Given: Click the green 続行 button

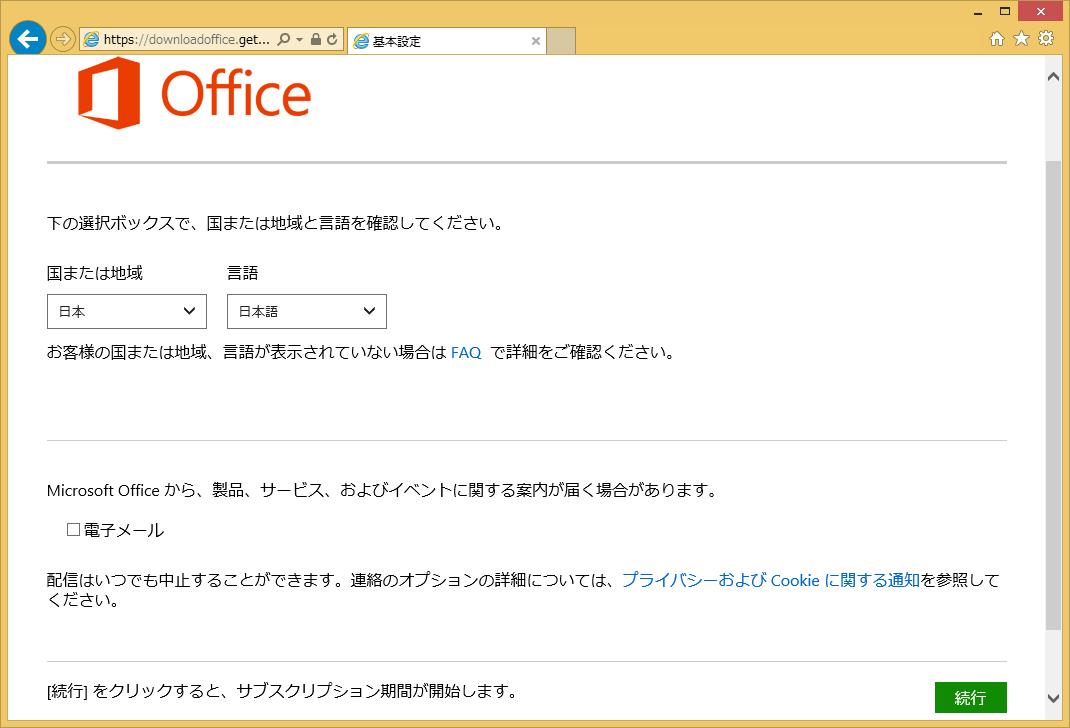Looking at the screenshot, I should (x=970, y=697).
